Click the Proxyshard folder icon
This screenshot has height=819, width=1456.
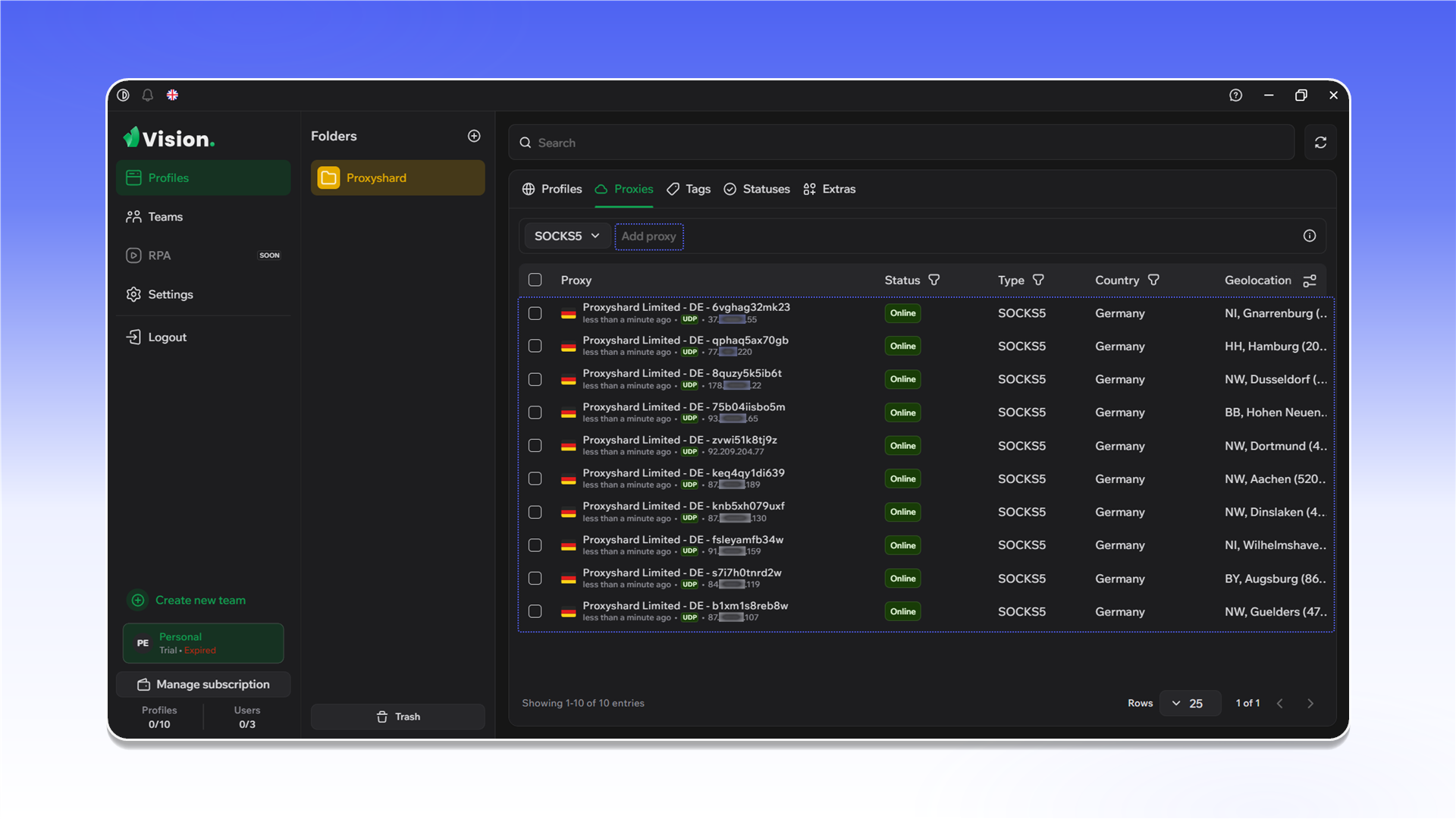pos(328,177)
